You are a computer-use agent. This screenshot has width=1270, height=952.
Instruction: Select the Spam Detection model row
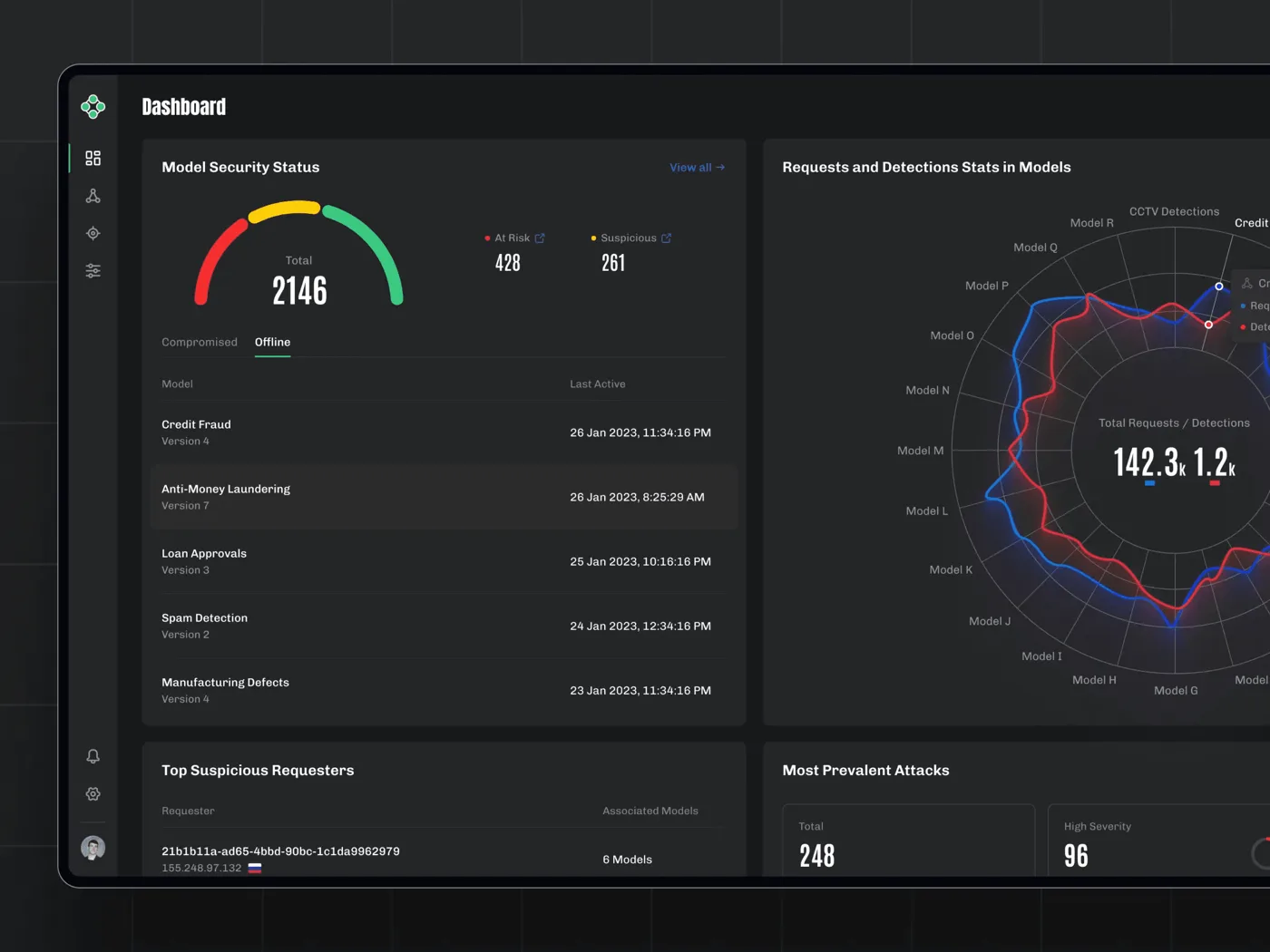pos(444,626)
